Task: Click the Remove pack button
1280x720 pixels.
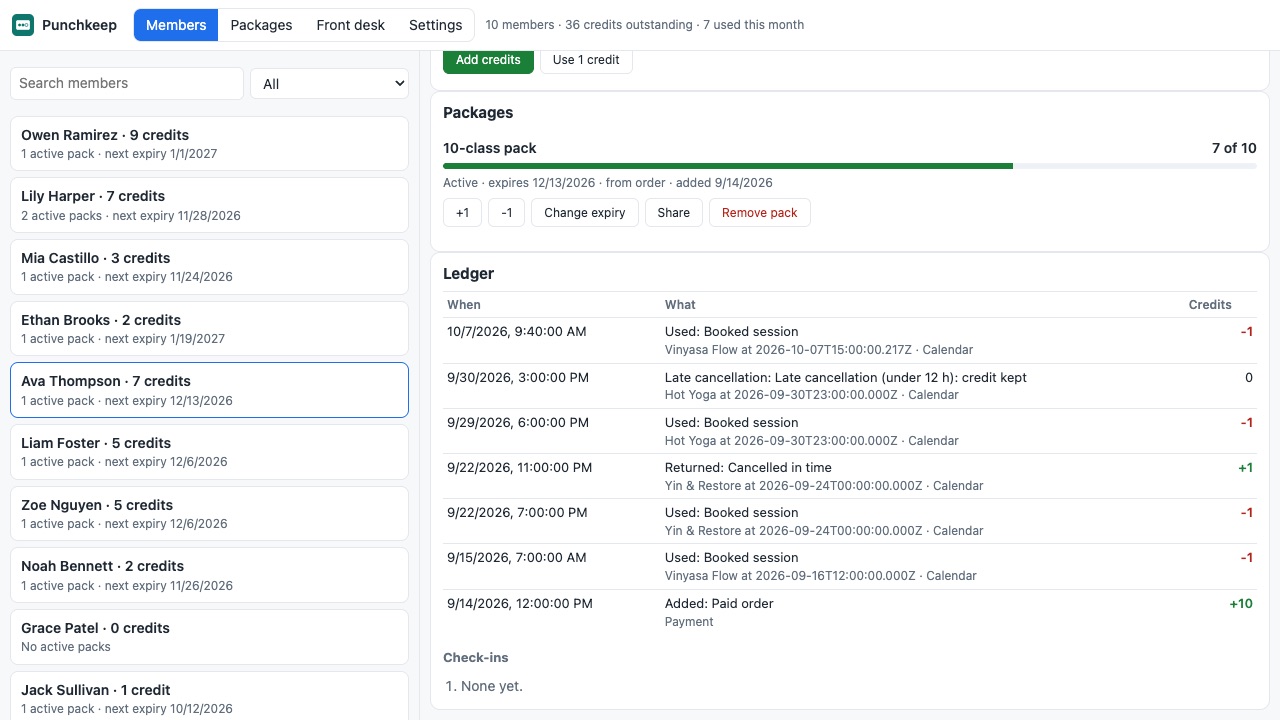Action: point(760,213)
